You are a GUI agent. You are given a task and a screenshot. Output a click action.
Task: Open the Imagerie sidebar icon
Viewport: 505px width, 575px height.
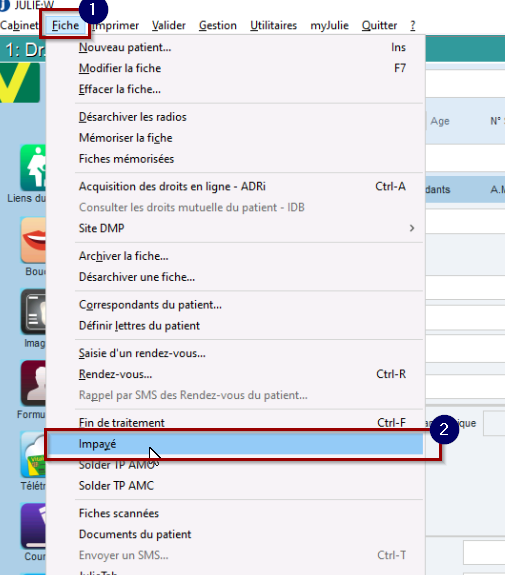pyautogui.click(x=33, y=312)
